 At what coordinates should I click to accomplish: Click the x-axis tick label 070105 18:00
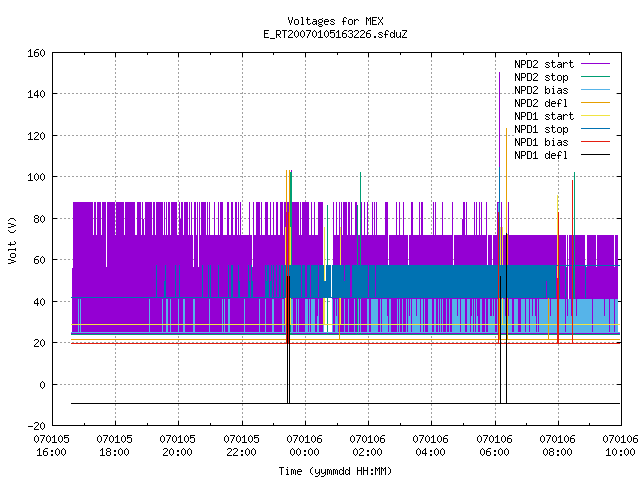[115, 446]
